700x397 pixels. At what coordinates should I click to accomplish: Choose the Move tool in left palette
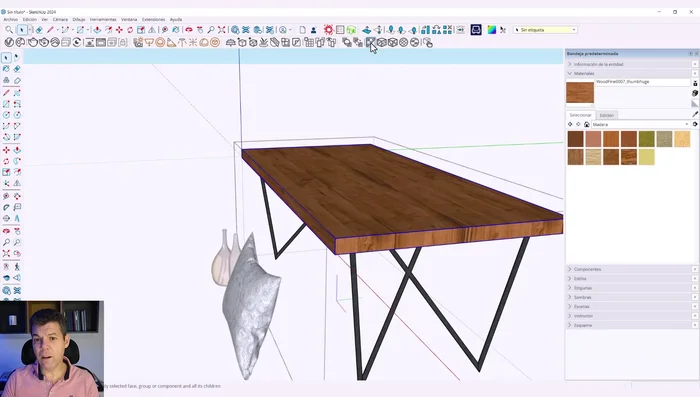coord(6,150)
